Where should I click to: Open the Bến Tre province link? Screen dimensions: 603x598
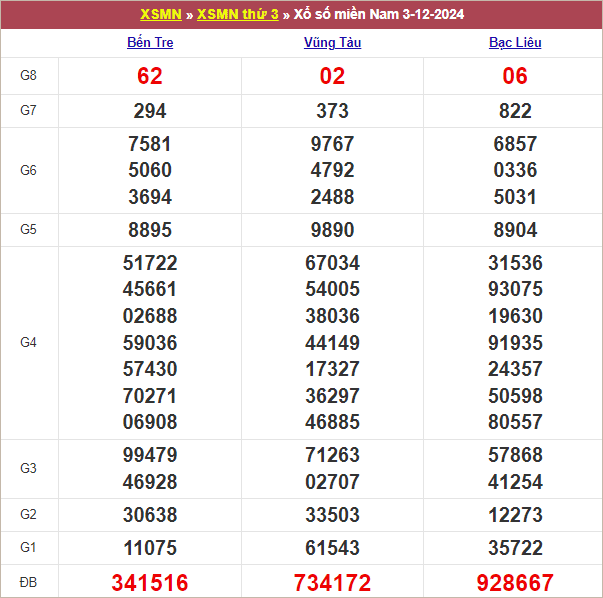[150, 42]
